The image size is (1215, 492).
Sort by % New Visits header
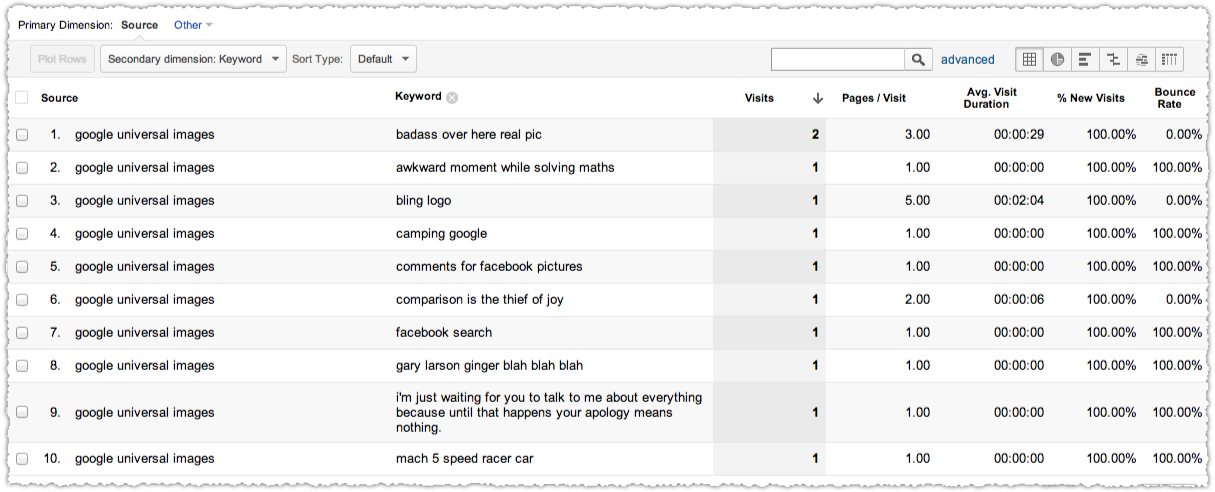click(1091, 98)
